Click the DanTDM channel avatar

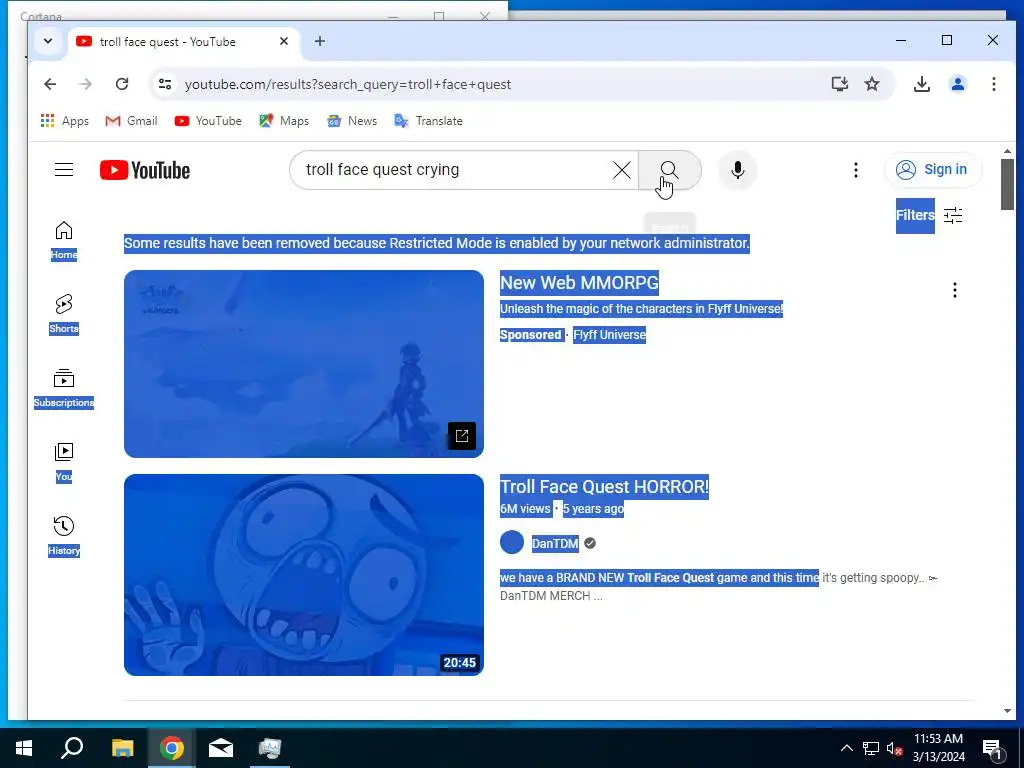512,543
